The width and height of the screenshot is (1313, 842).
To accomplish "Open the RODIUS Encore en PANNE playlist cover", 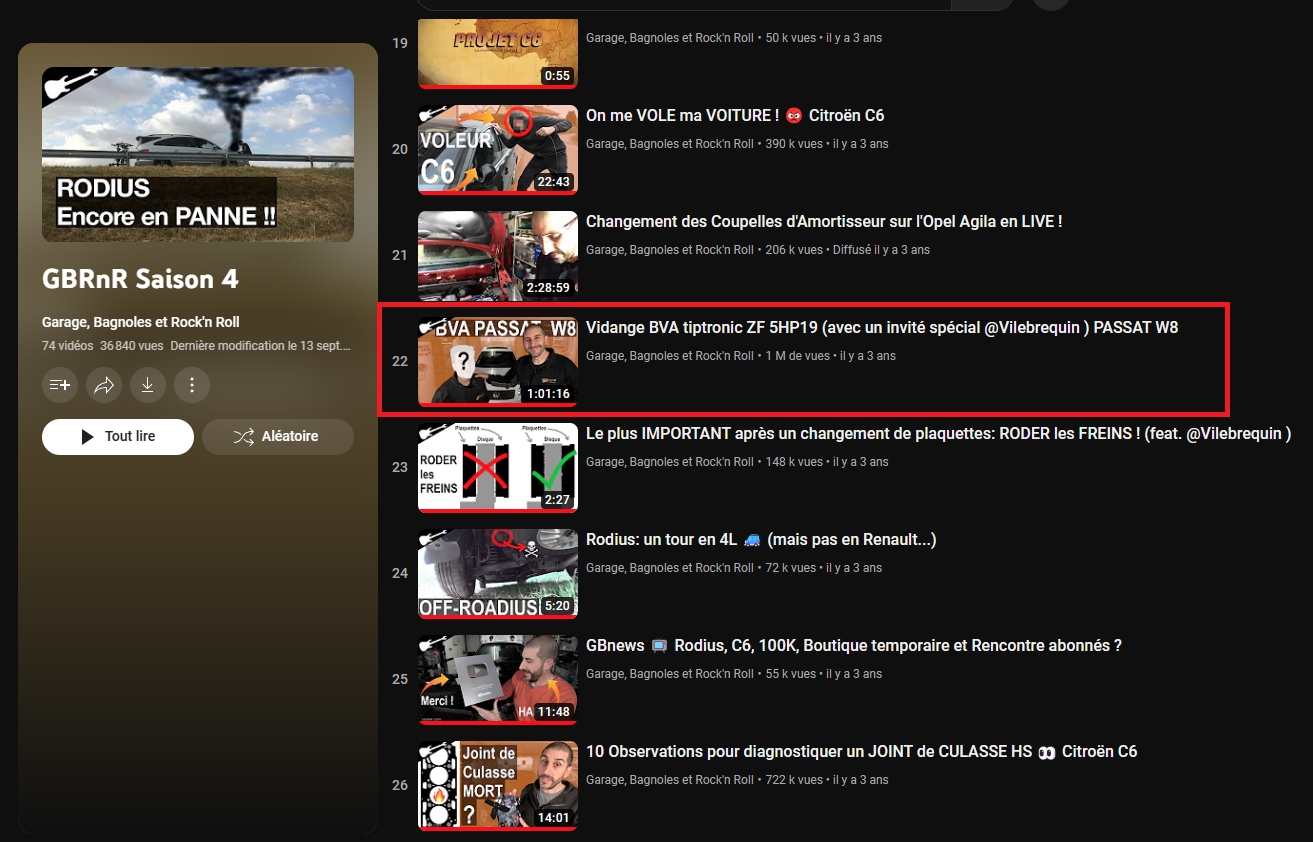I will click(198, 154).
